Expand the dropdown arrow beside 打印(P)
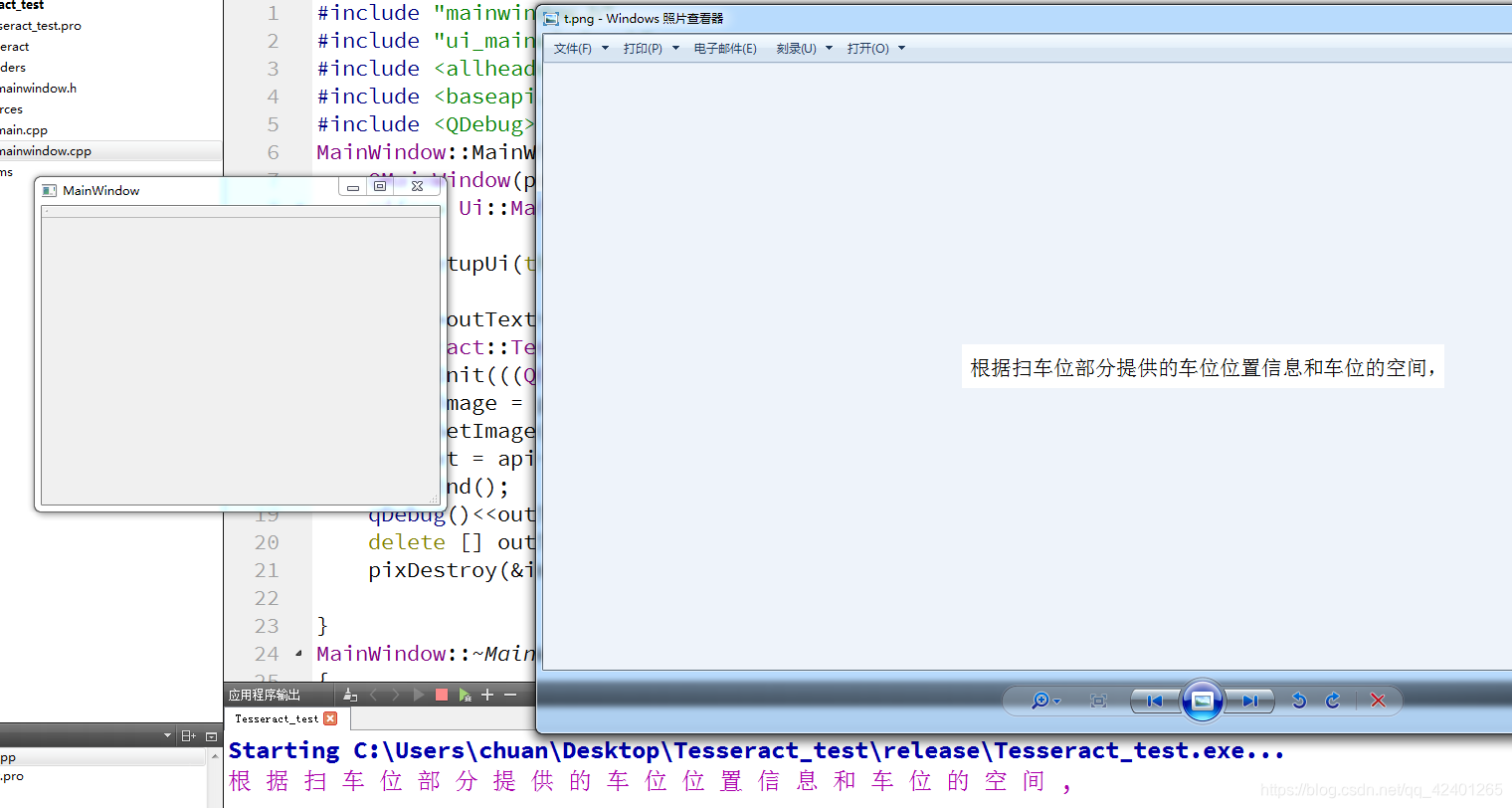 coord(675,48)
